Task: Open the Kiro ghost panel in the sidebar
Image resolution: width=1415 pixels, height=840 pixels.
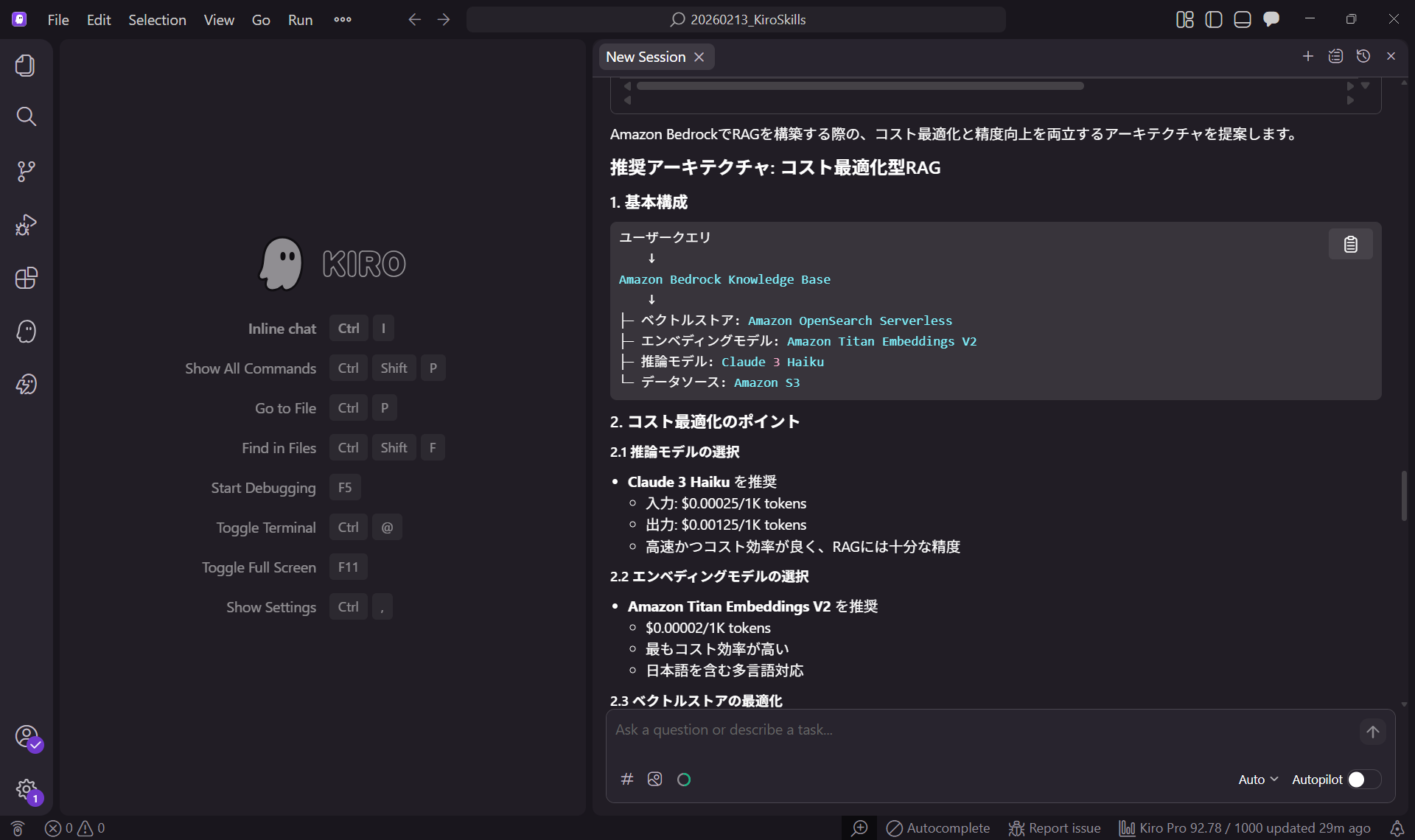Action: click(x=26, y=331)
